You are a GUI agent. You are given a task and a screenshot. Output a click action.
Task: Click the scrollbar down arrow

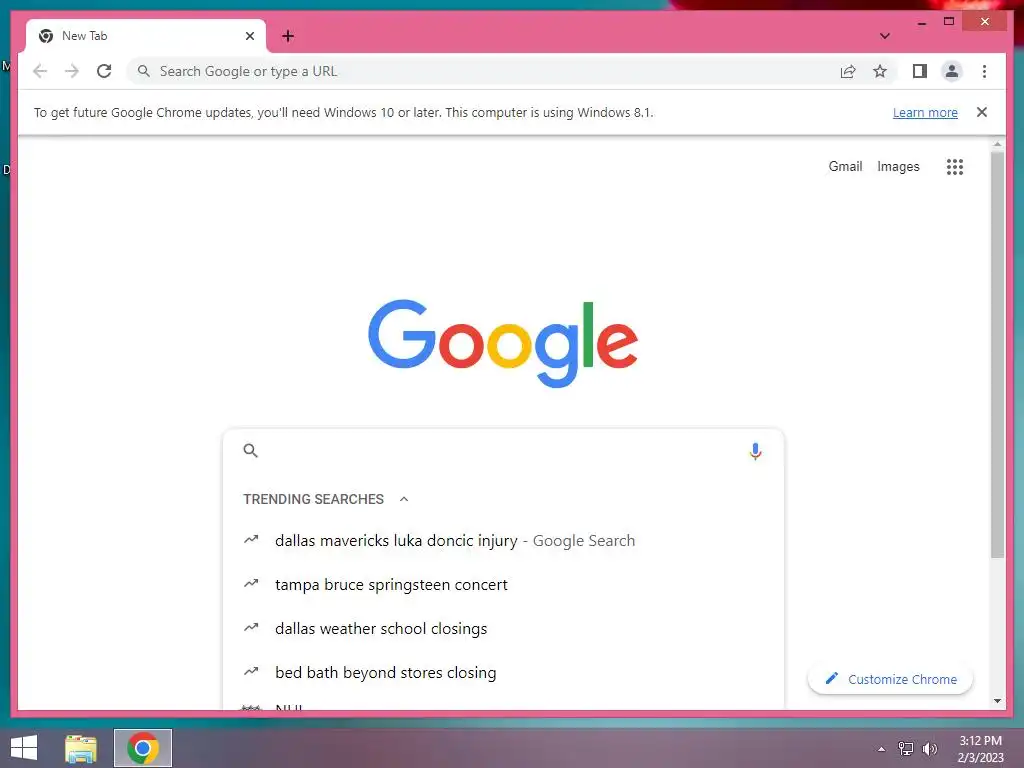point(997,701)
